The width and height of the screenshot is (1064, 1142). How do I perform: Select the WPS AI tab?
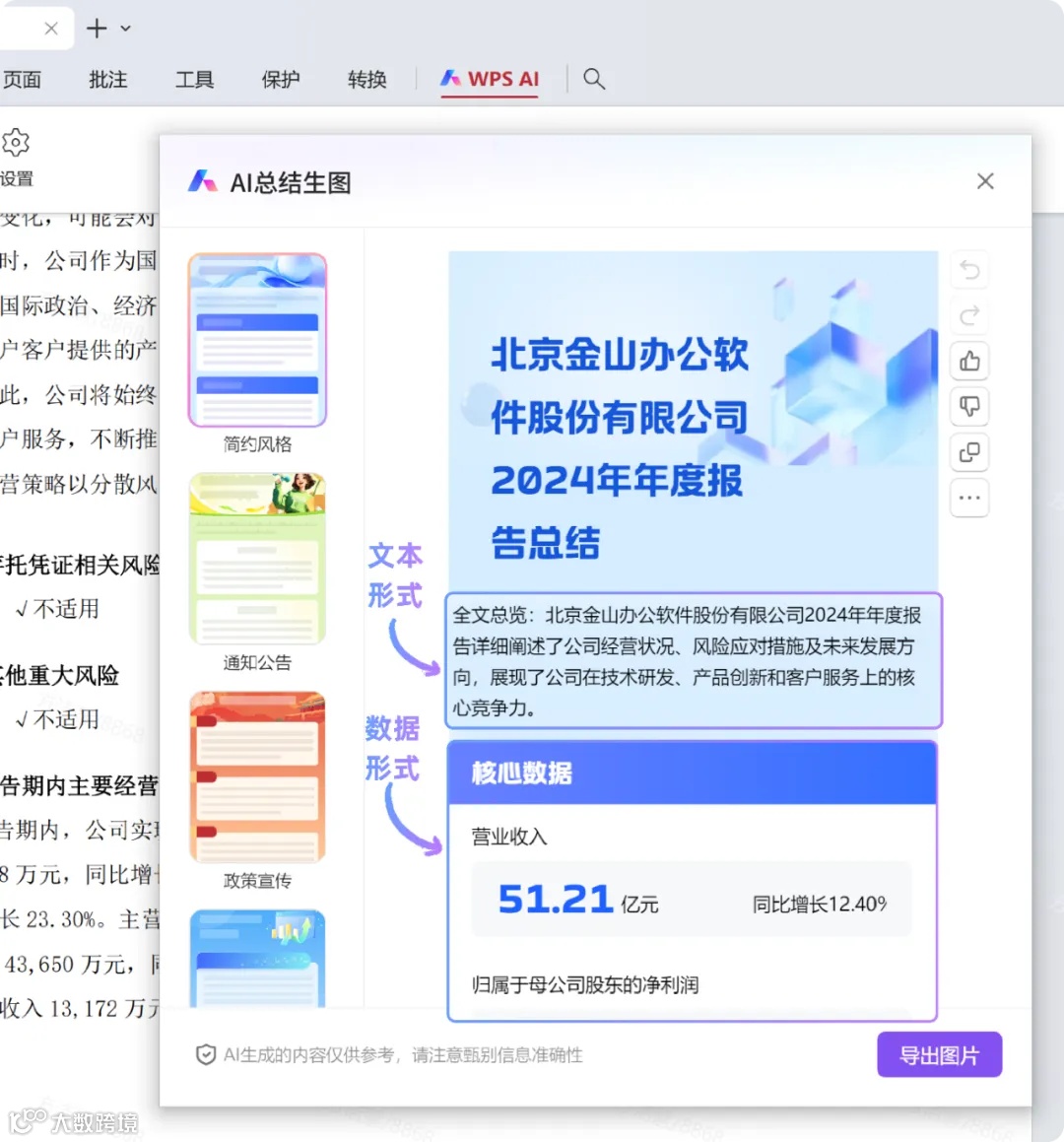pos(490,80)
